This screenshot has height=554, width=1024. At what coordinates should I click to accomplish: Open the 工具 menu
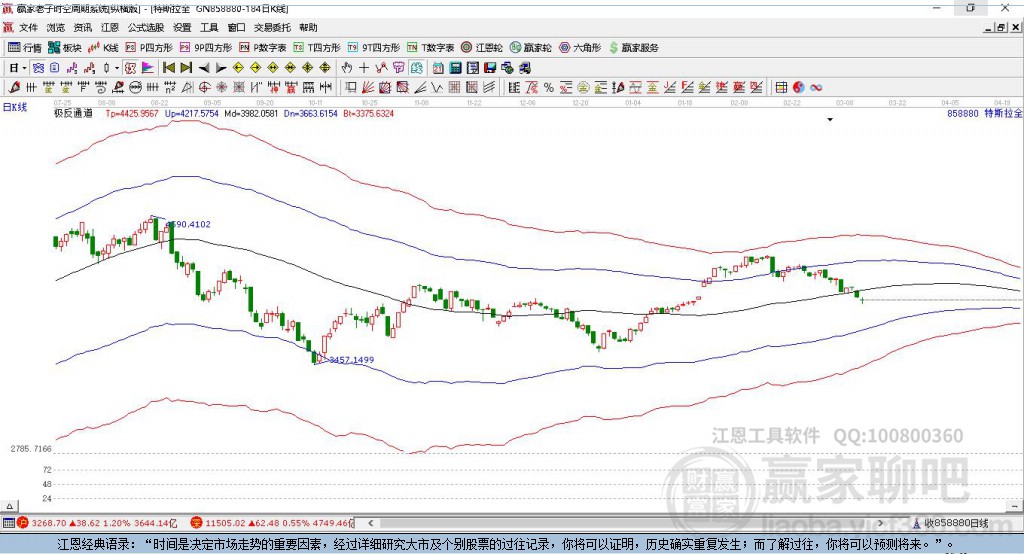pos(209,27)
